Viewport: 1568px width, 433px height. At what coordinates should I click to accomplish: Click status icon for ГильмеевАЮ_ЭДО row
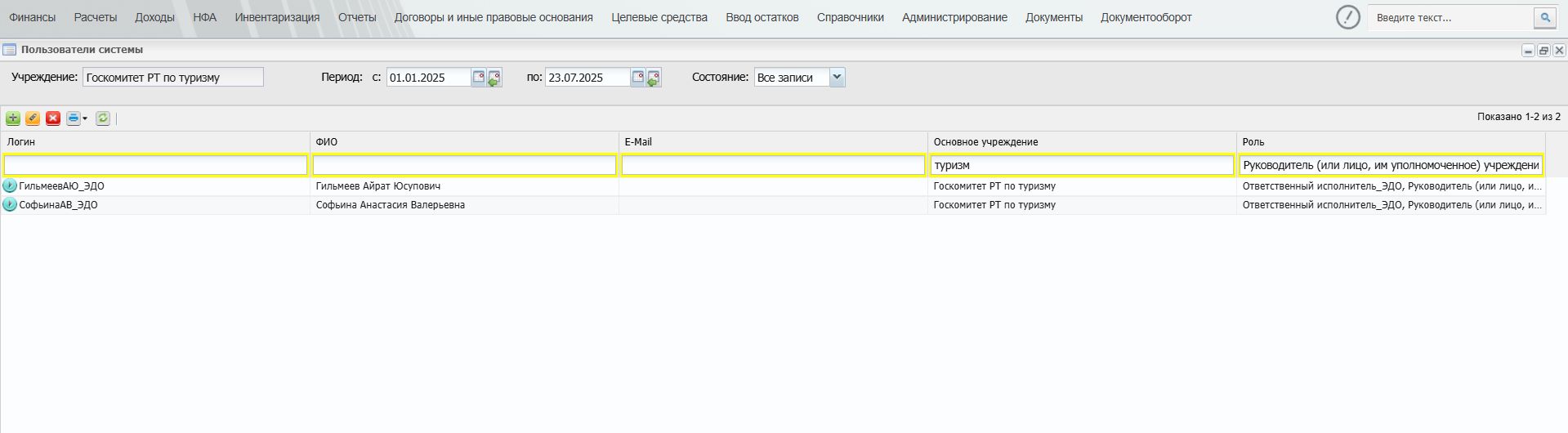coord(10,186)
